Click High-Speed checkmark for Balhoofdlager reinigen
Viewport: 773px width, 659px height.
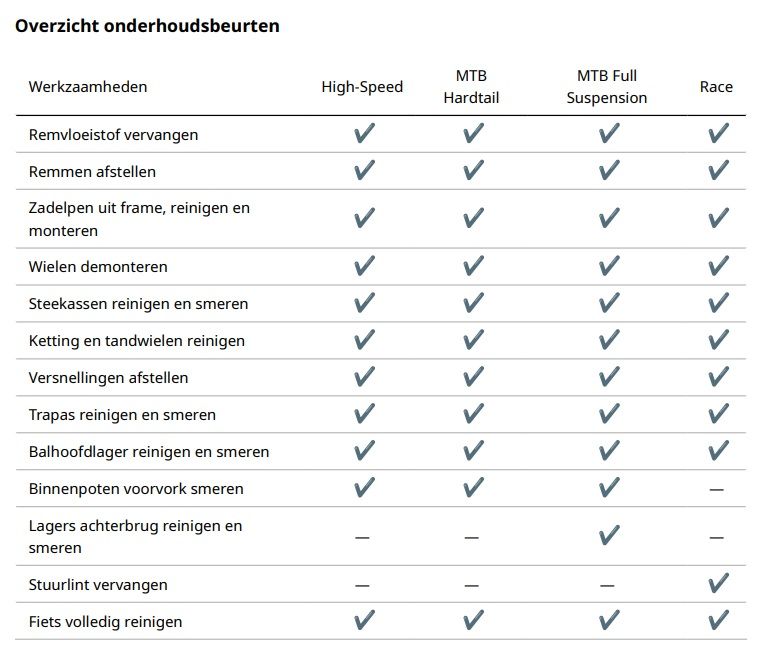point(364,451)
